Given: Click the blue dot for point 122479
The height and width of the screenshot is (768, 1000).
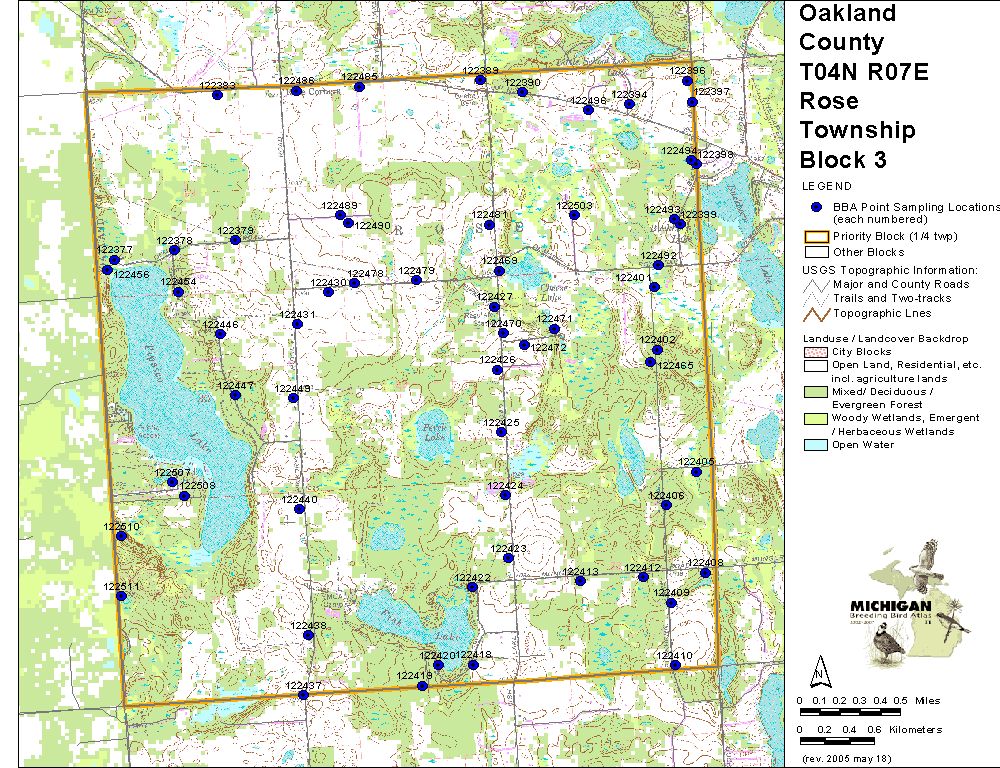Looking at the screenshot, I should pos(416,280).
